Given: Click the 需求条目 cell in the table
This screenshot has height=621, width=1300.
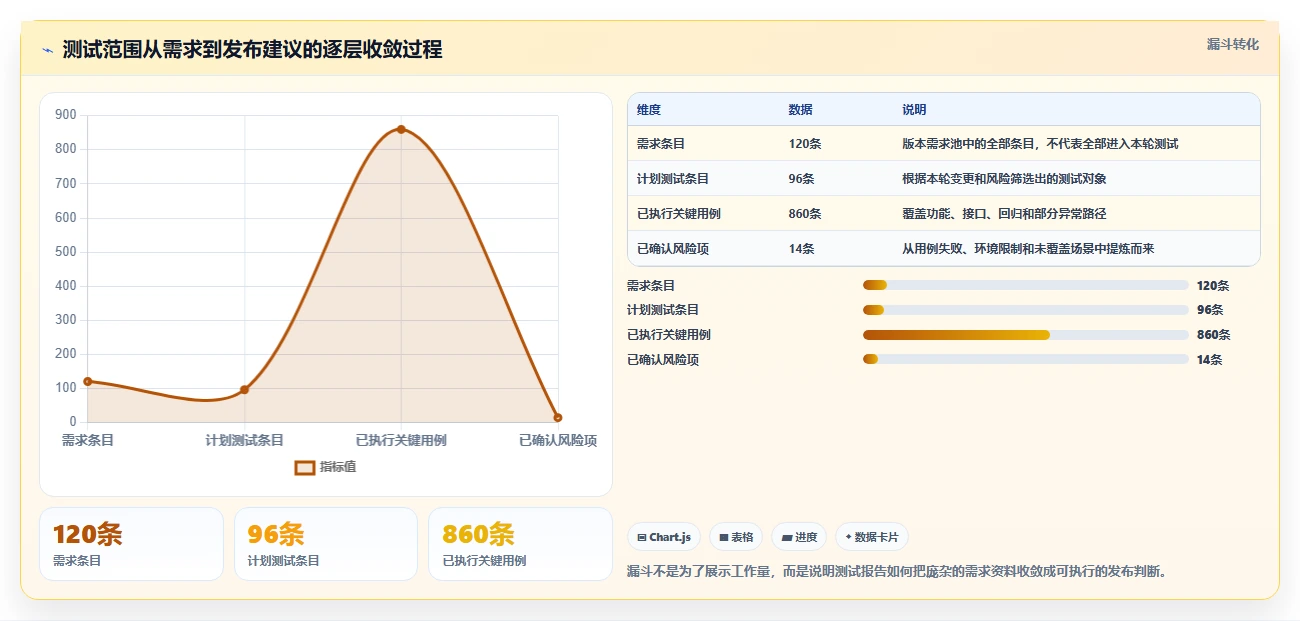Looking at the screenshot, I should coord(661,144).
